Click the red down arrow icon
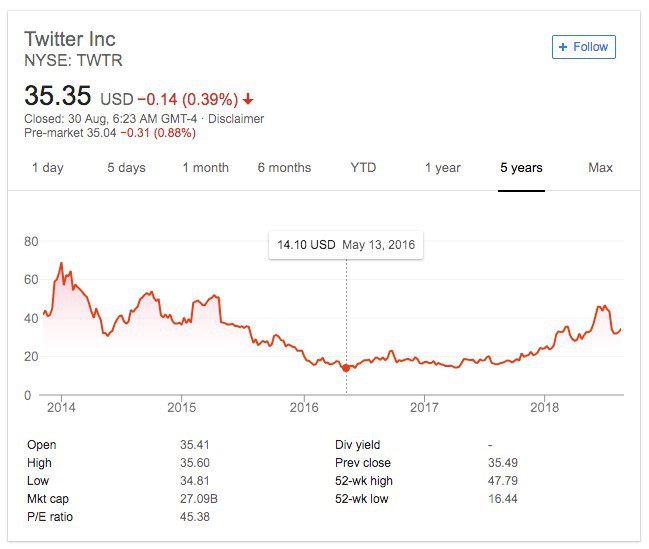The height and width of the screenshot is (549, 649). click(x=248, y=99)
